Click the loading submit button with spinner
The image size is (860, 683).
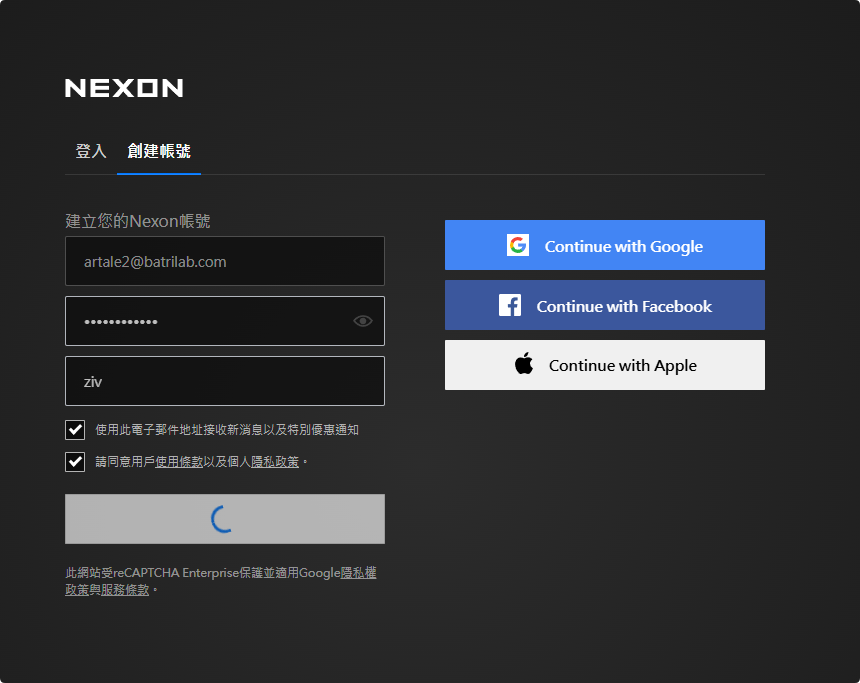225,519
